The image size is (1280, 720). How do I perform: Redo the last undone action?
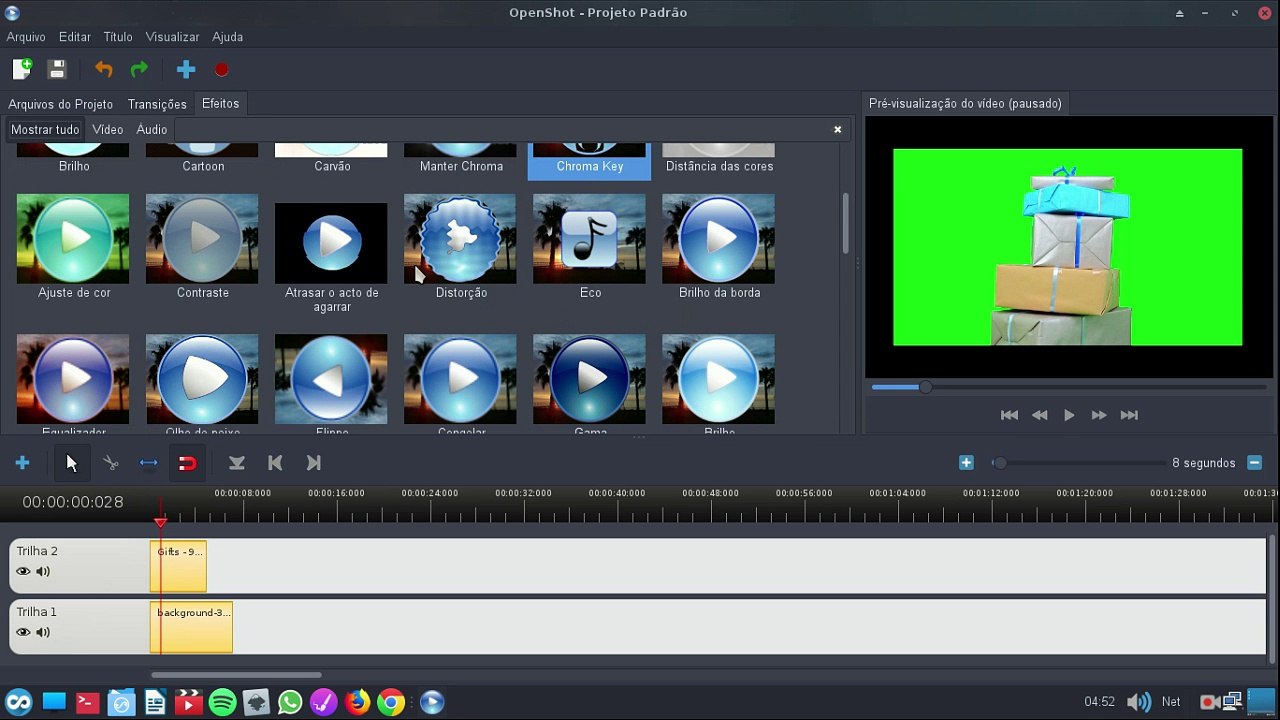(139, 69)
